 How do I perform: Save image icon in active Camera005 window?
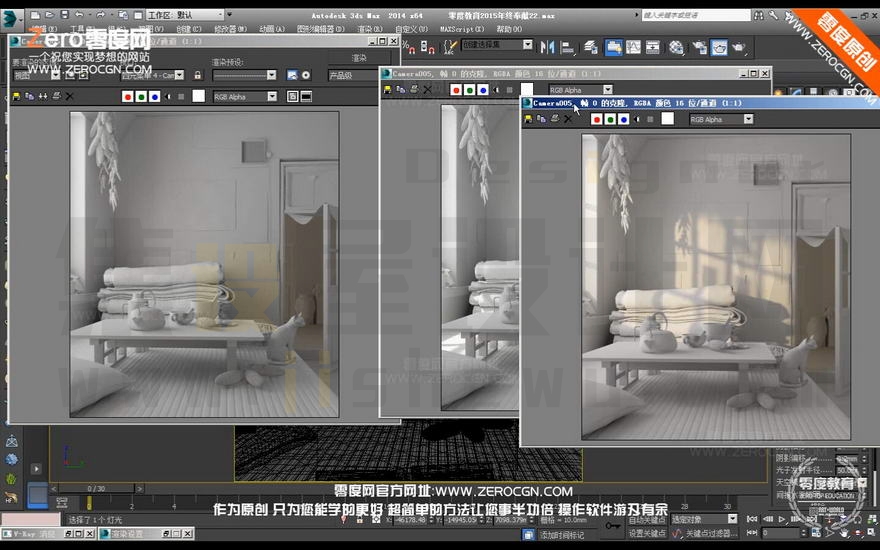click(528, 119)
